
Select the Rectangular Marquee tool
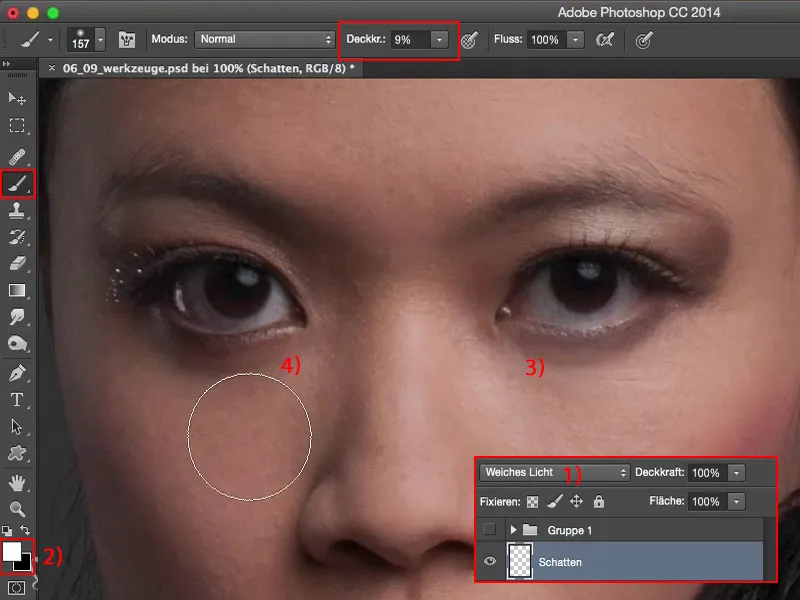coord(17,126)
